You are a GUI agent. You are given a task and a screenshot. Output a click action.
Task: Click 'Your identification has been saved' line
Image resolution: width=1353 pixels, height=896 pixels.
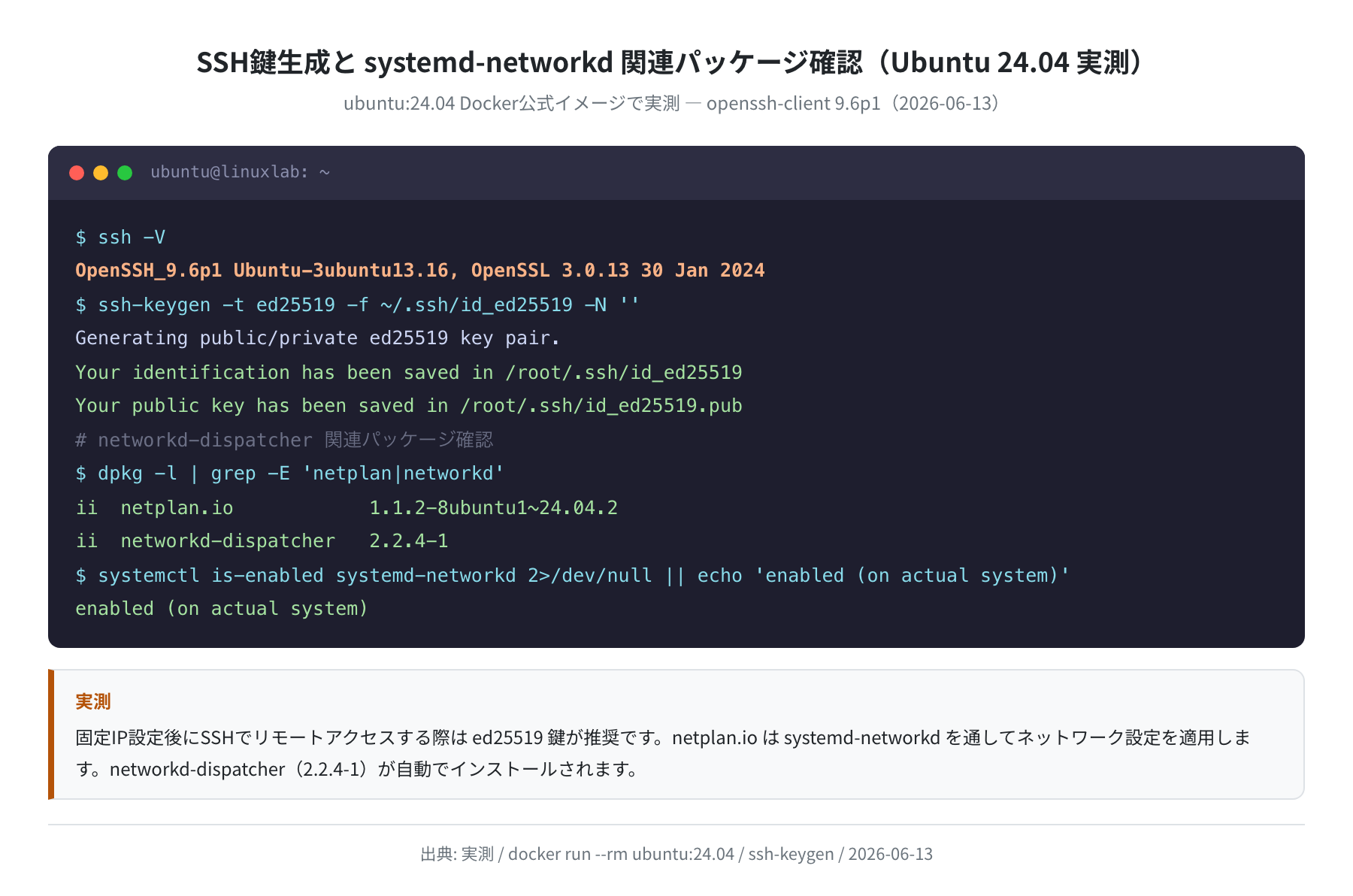coord(408,373)
